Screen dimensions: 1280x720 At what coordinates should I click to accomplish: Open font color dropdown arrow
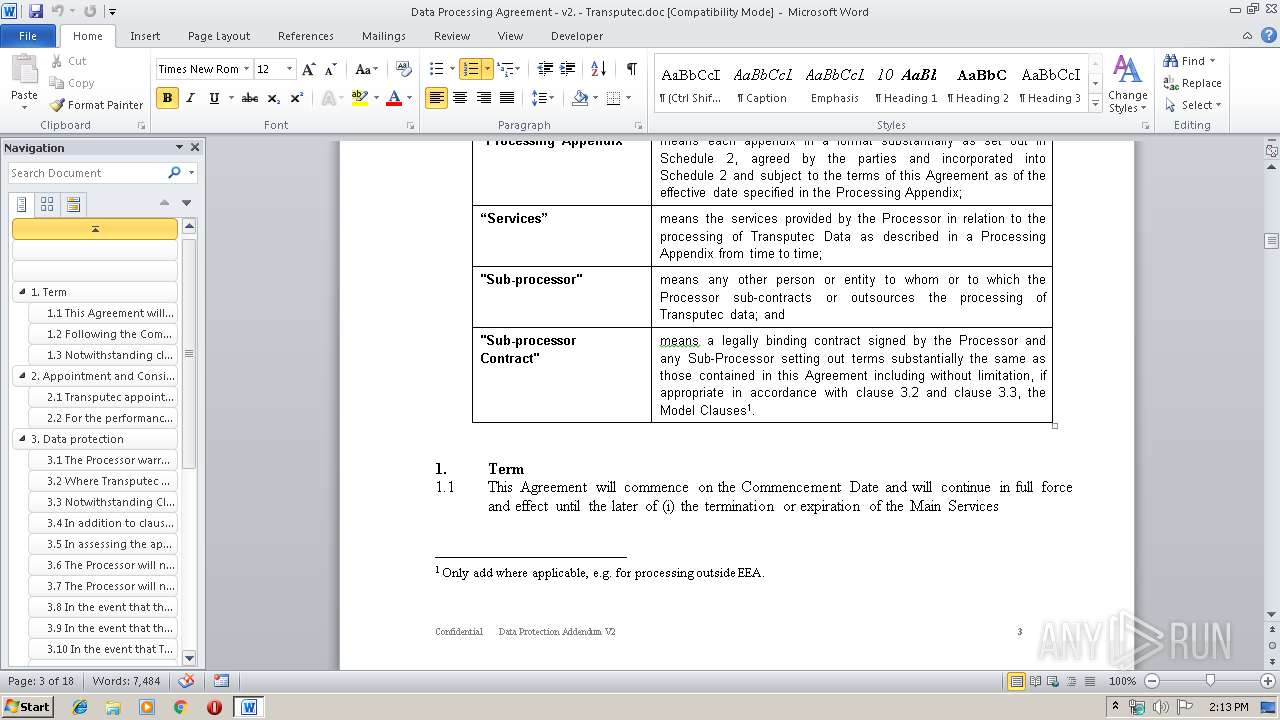pos(409,98)
